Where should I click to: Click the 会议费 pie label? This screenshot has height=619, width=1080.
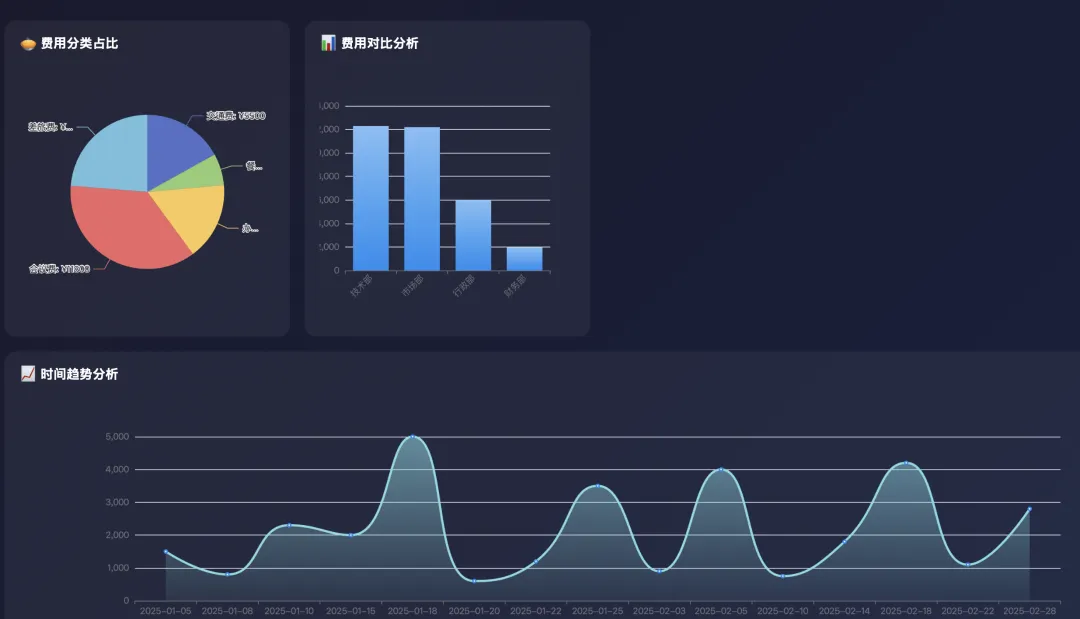click(x=59, y=269)
